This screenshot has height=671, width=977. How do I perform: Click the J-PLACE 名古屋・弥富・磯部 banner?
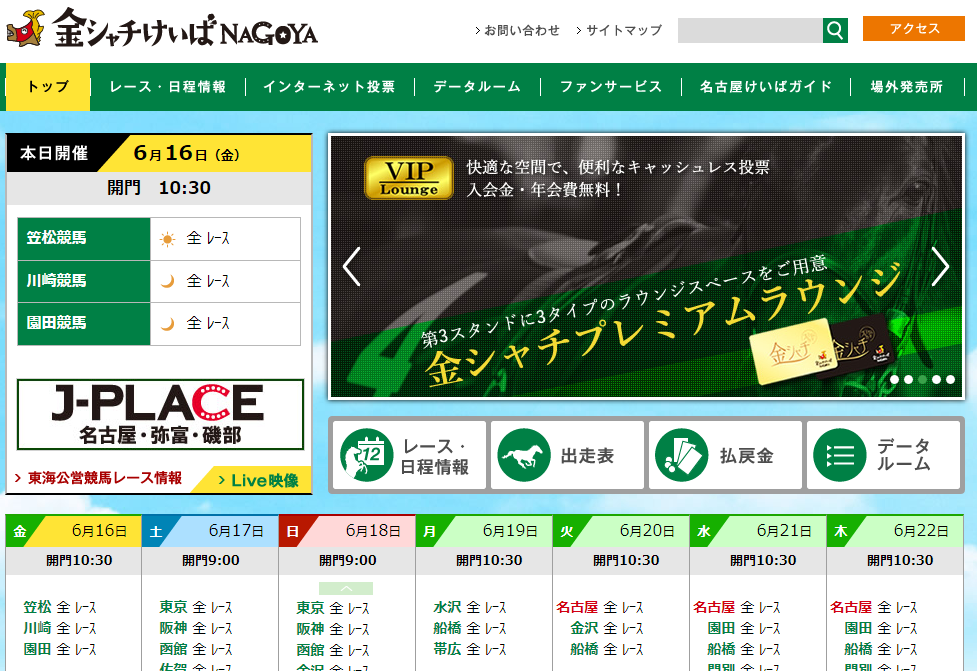click(x=160, y=414)
